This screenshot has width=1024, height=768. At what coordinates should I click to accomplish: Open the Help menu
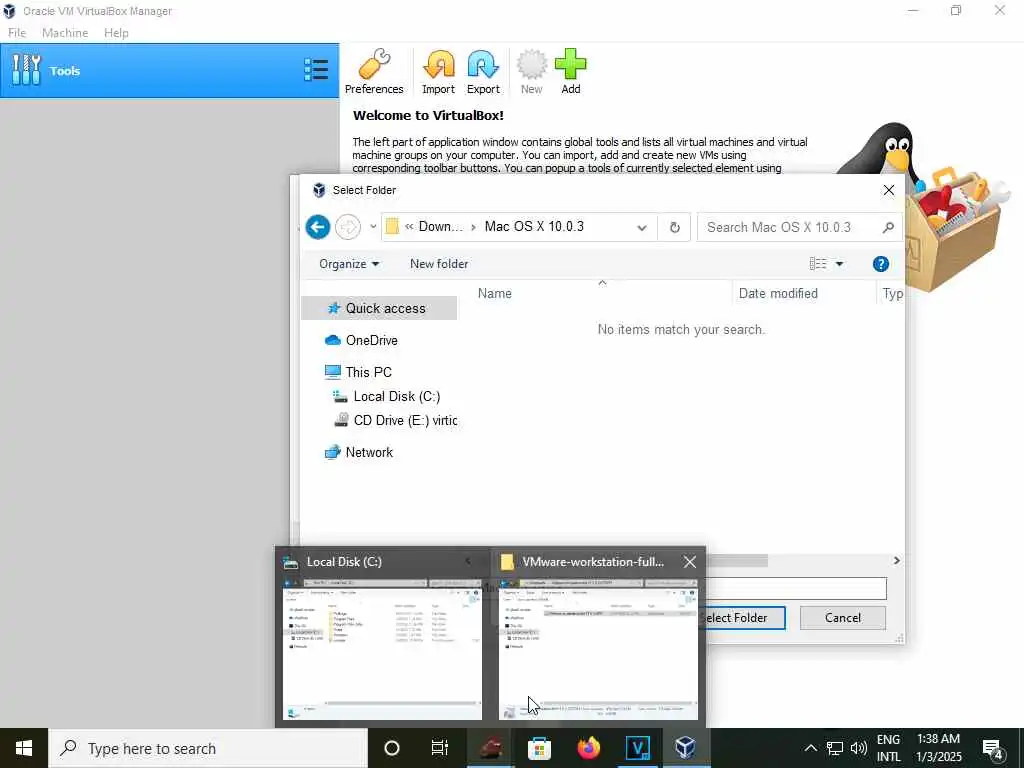click(116, 33)
